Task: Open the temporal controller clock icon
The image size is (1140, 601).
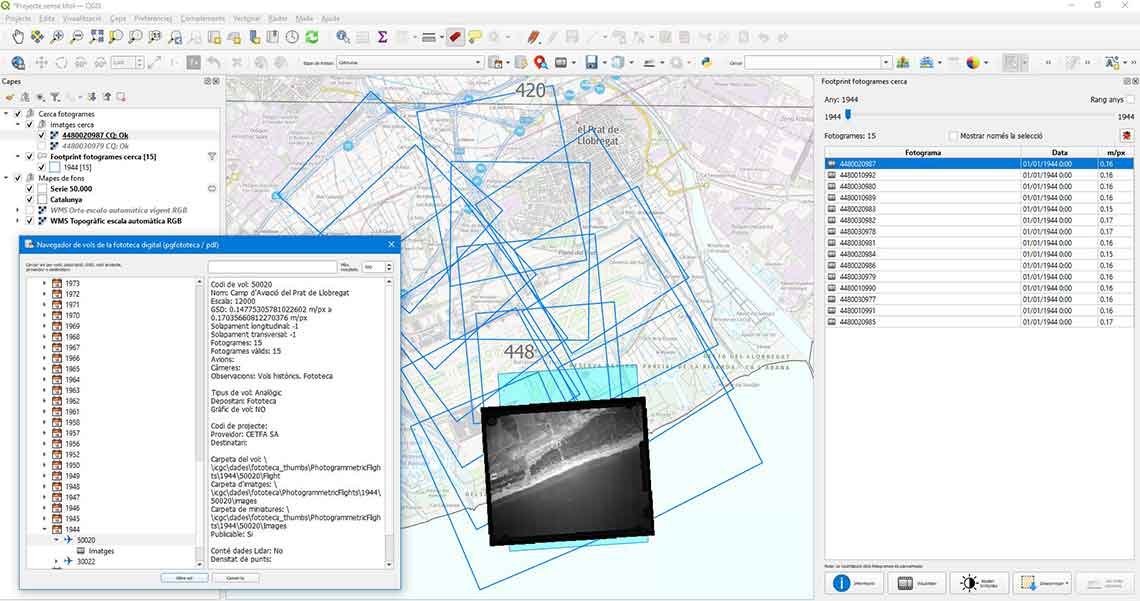Action: [x=292, y=37]
